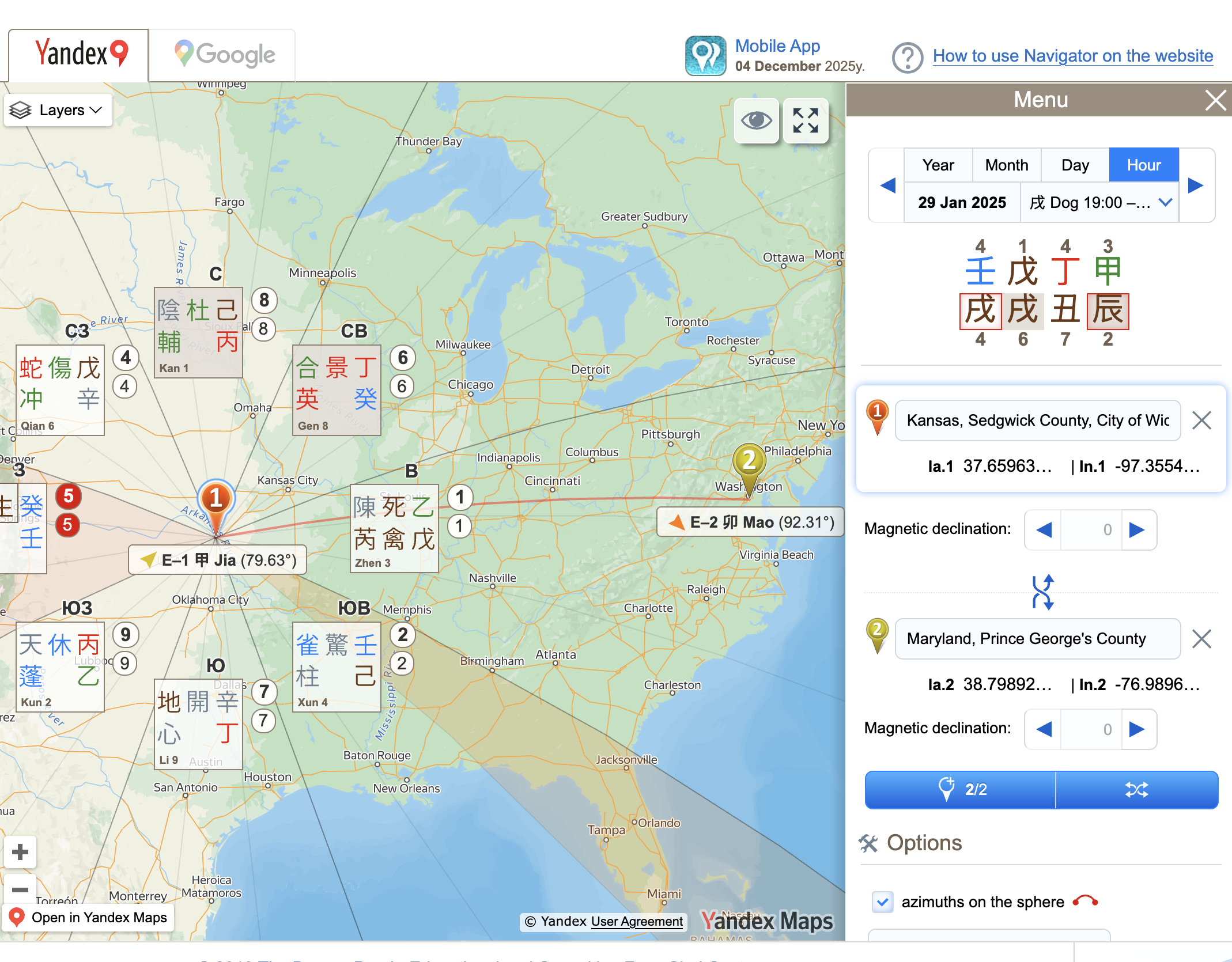This screenshot has height=962, width=1232.
Task: Click the Mobile App icon
Action: [x=705, y=56]
